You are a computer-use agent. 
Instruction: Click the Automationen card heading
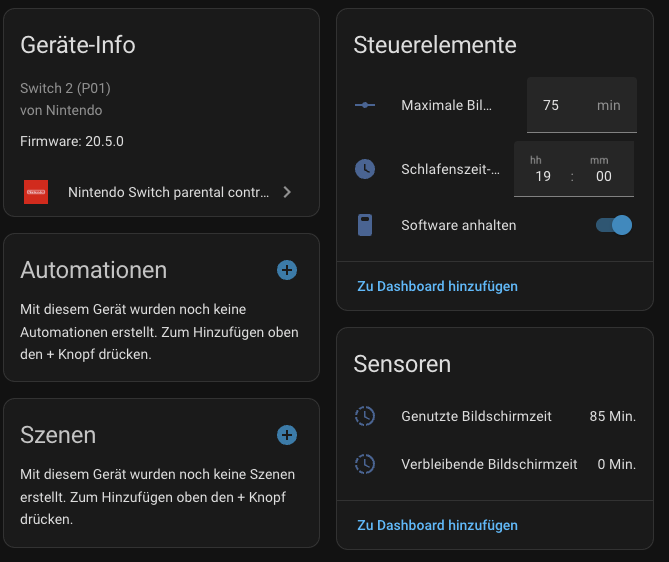(x=93, y=270)
